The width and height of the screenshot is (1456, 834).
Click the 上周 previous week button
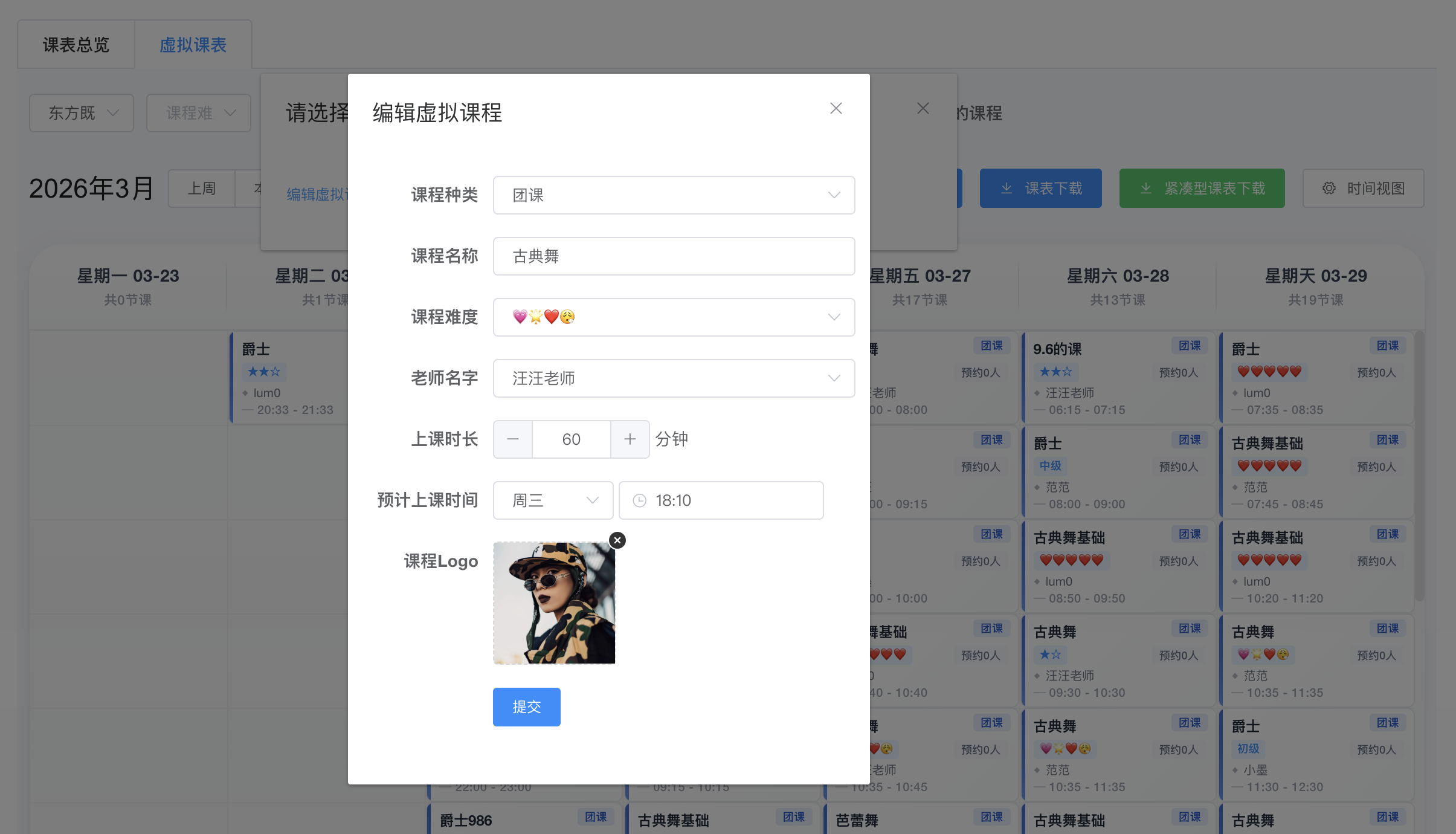202,189
